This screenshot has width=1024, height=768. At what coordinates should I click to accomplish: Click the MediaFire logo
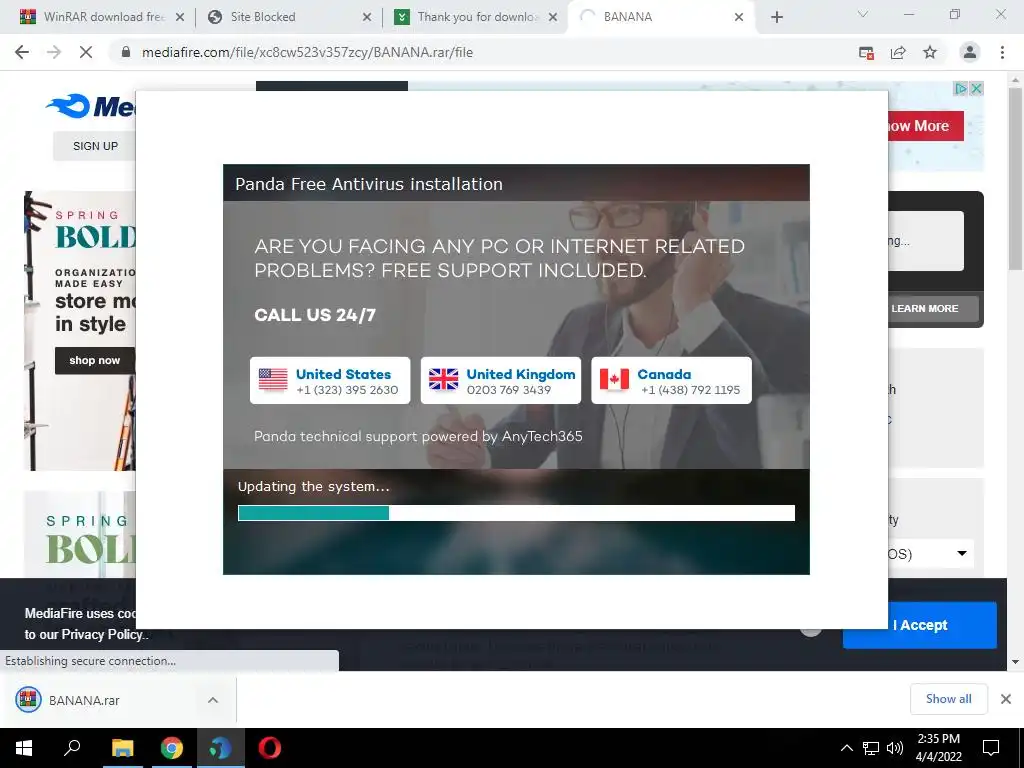click(90, 106)
